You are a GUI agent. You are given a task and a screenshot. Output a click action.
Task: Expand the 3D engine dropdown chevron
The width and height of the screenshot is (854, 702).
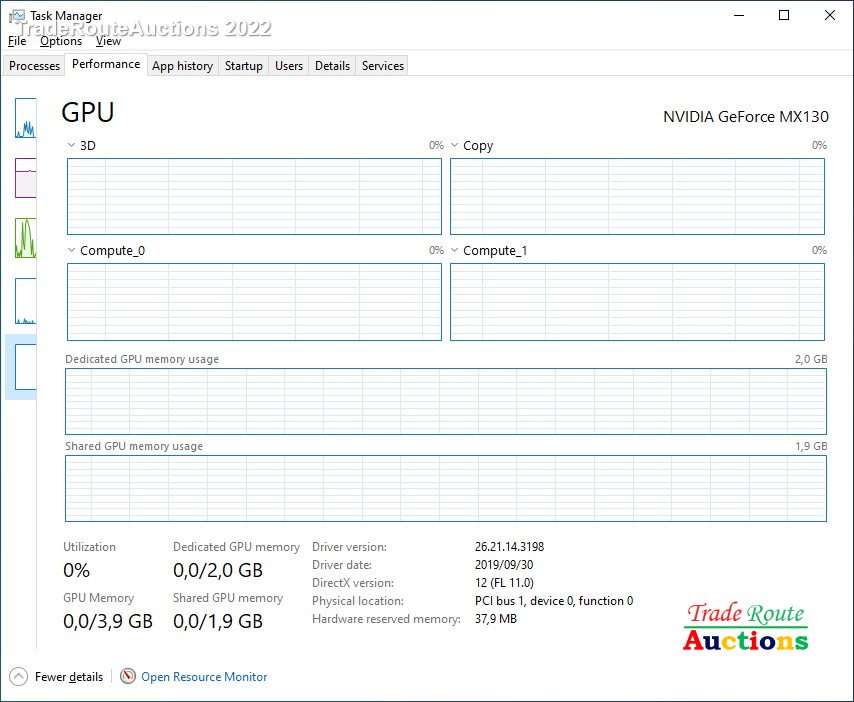[71, 145]
